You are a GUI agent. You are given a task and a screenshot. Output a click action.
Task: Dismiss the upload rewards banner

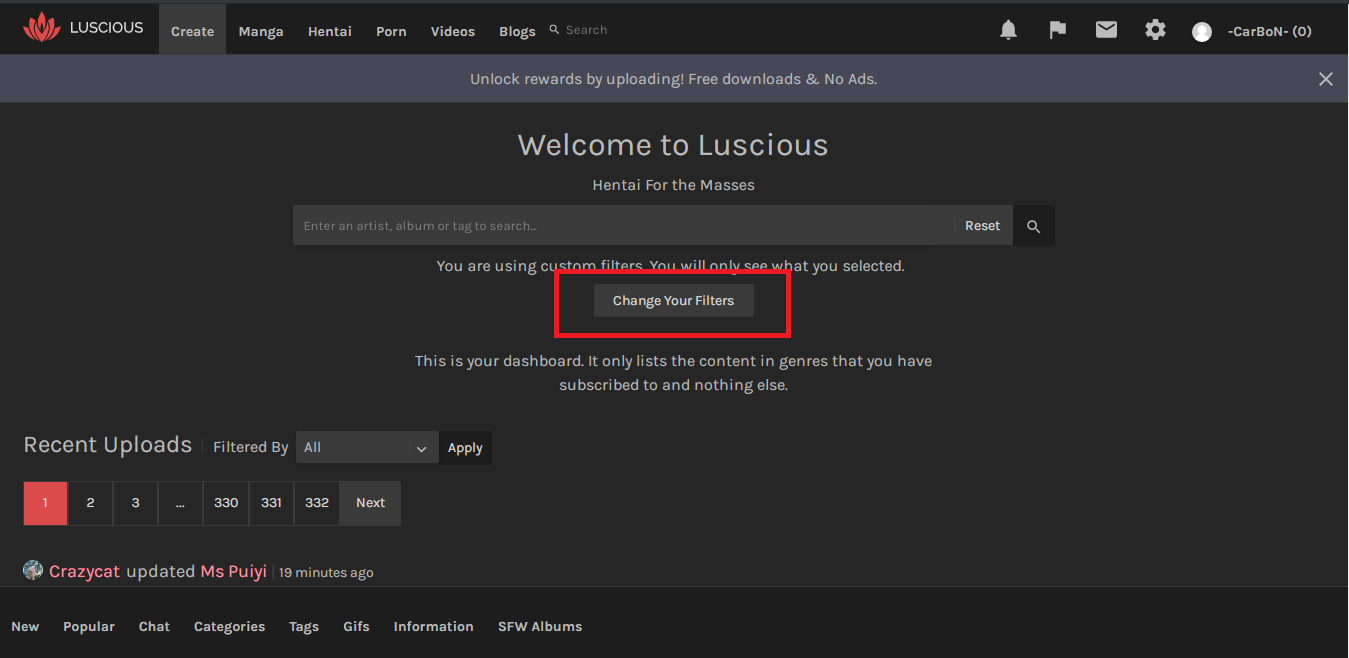pos(1326,79)
